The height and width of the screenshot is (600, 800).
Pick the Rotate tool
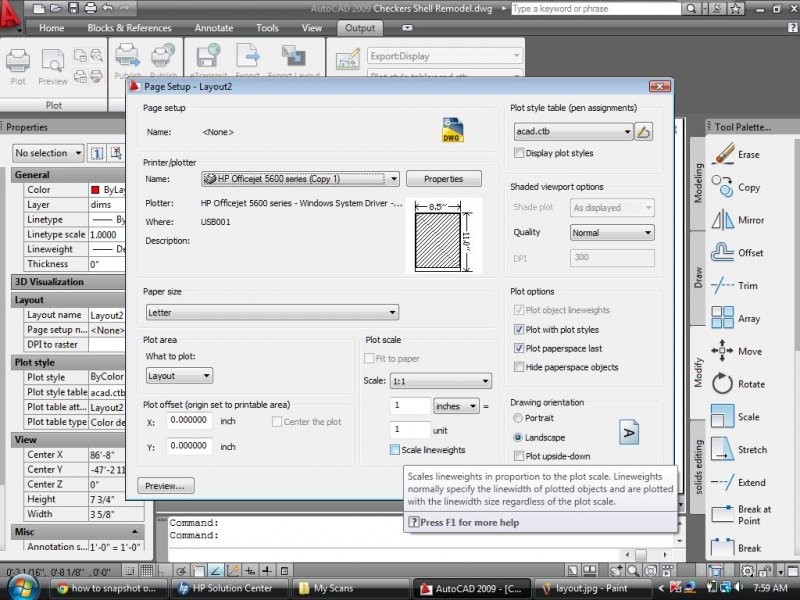[x=722, y=383]
